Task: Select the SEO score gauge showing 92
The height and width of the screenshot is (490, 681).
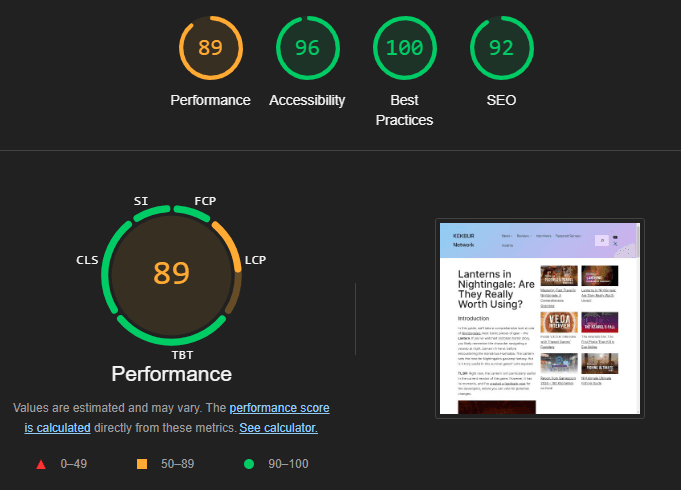Action: tap(503, 48)
